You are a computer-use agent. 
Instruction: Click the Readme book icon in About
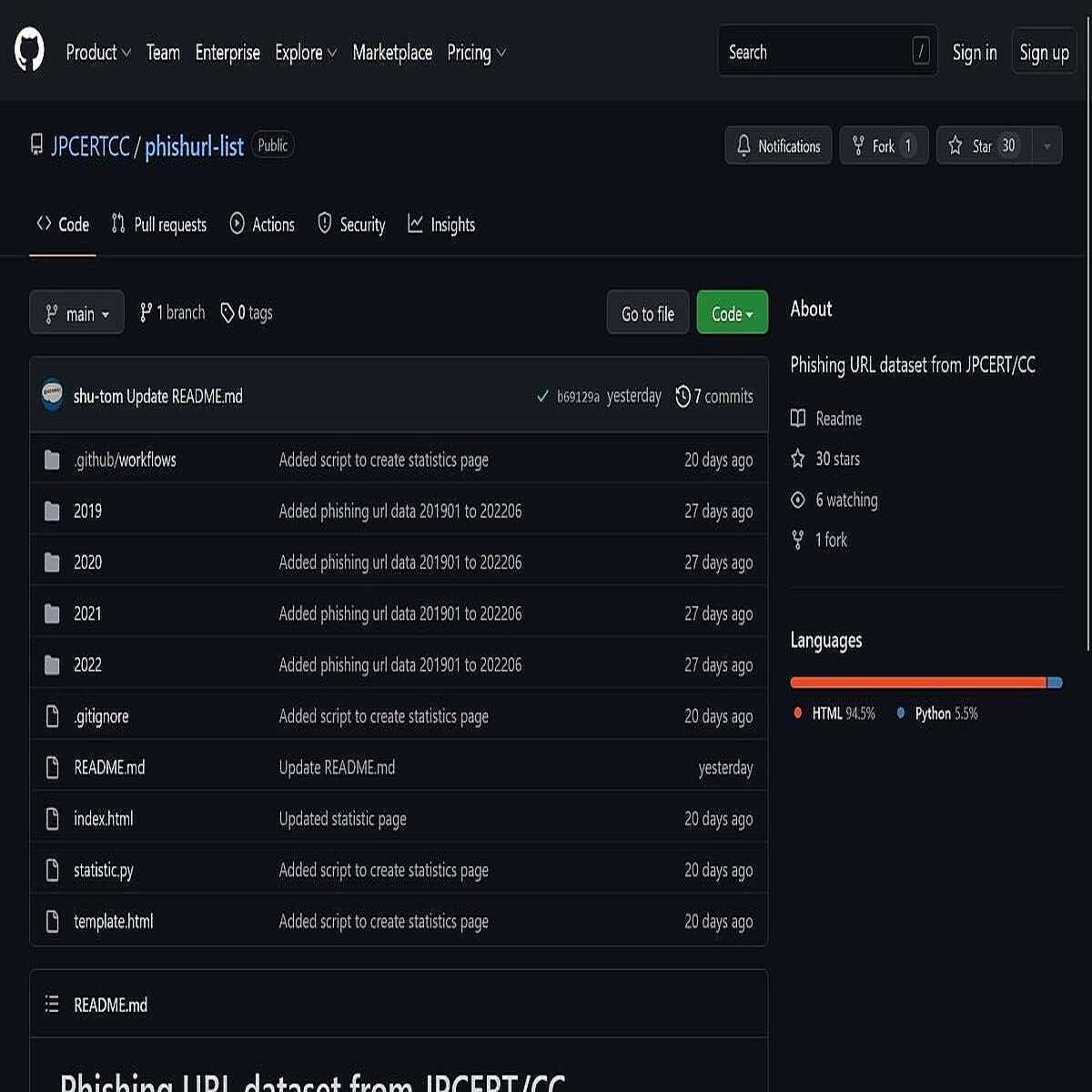tap(798, 419)
